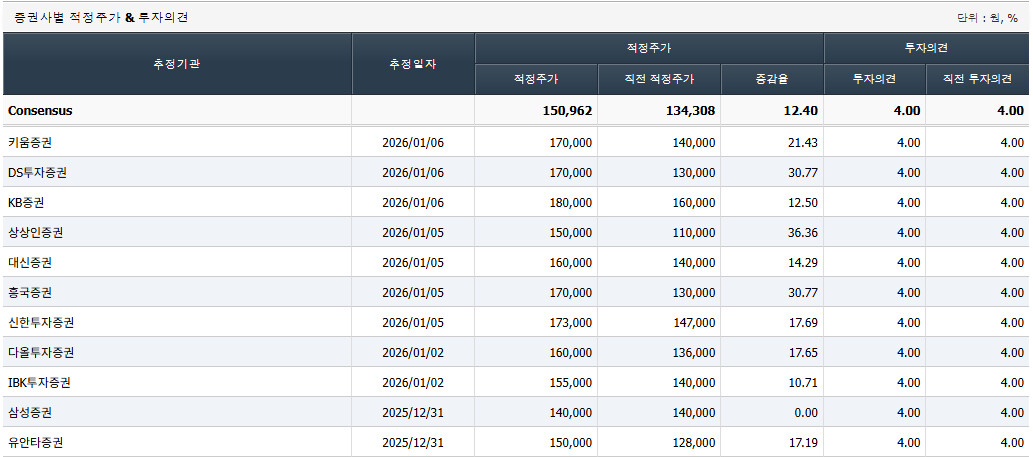Click the 추정일자 column header
Image resolution: width=1033 pixels, height=457 pixels.
click(413, 64)
